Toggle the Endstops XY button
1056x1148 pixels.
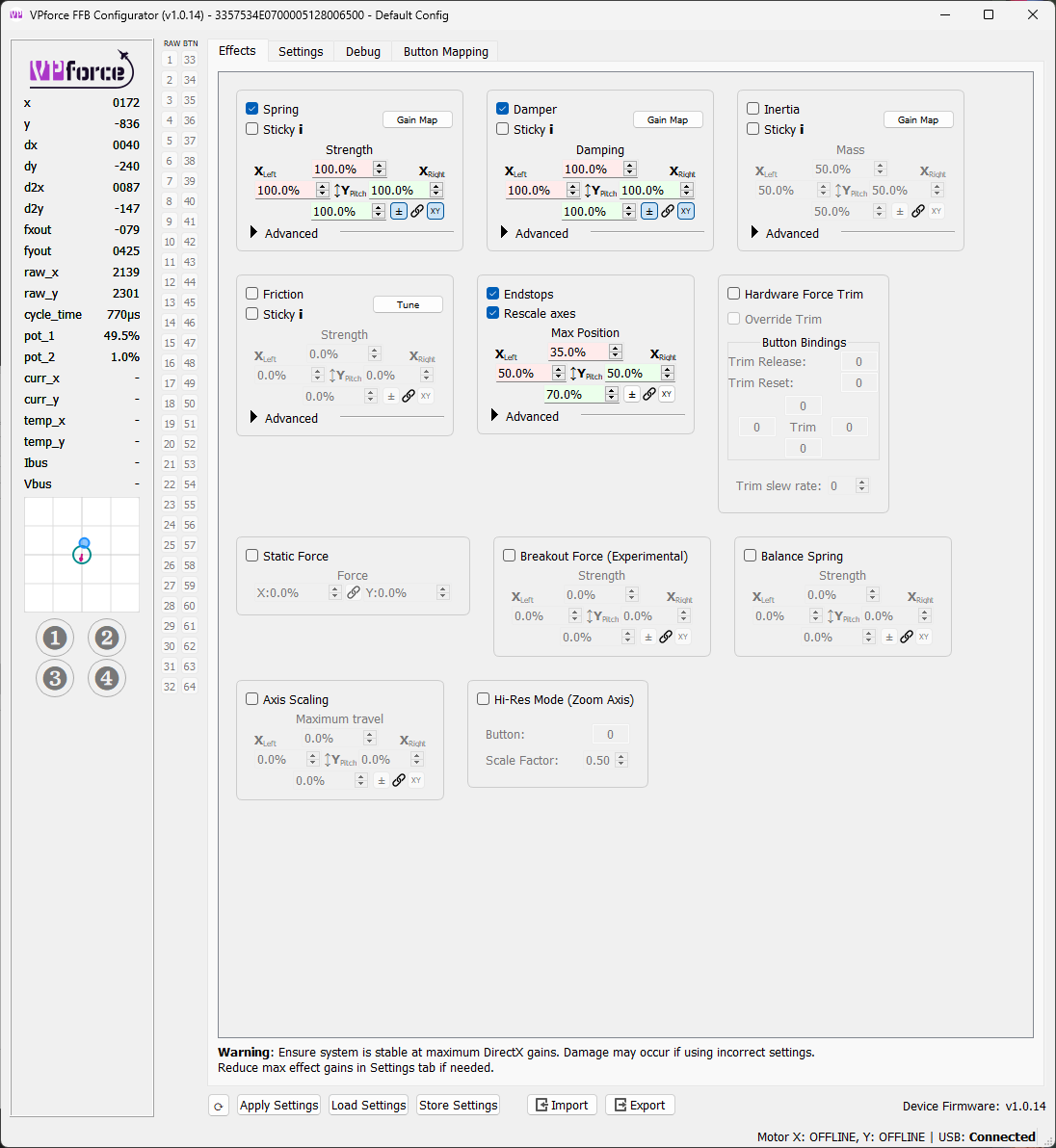[x=667, y=395]
